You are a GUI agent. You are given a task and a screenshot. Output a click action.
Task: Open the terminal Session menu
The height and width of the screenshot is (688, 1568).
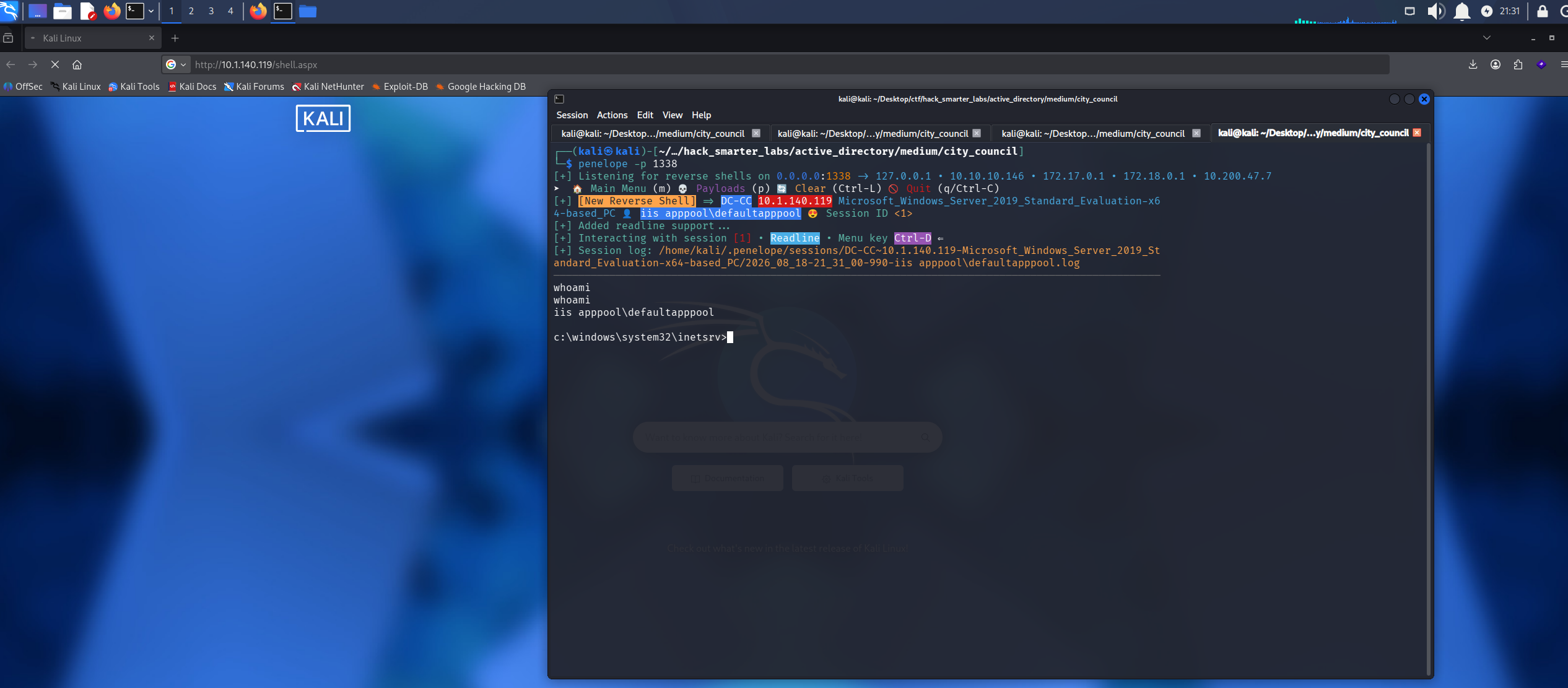click(572, 115)
